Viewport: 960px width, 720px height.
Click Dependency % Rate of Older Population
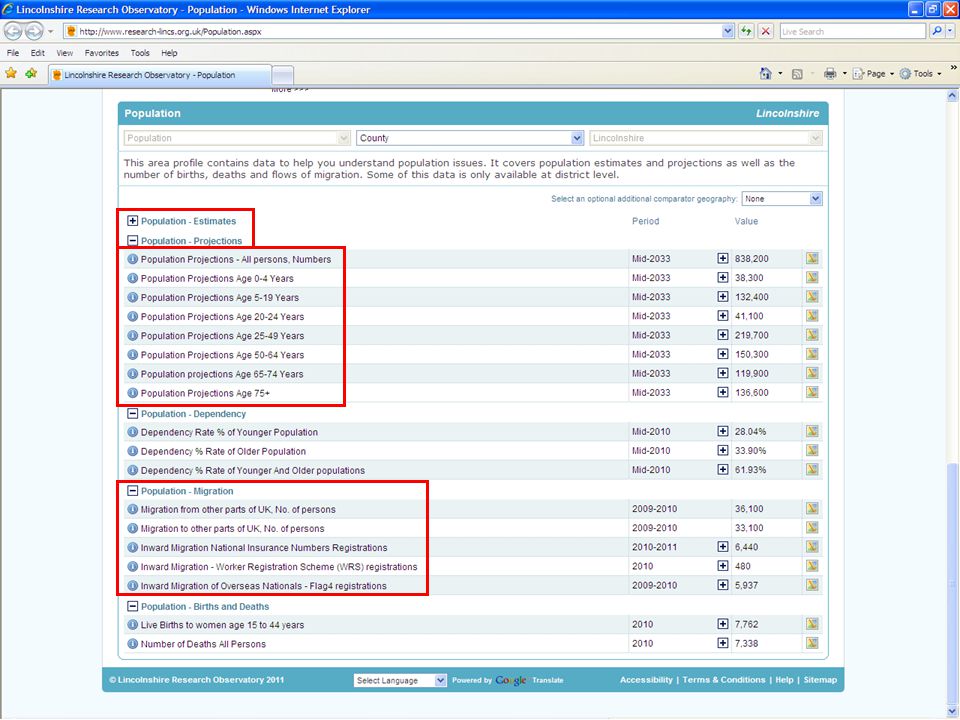tap(223, 451)
